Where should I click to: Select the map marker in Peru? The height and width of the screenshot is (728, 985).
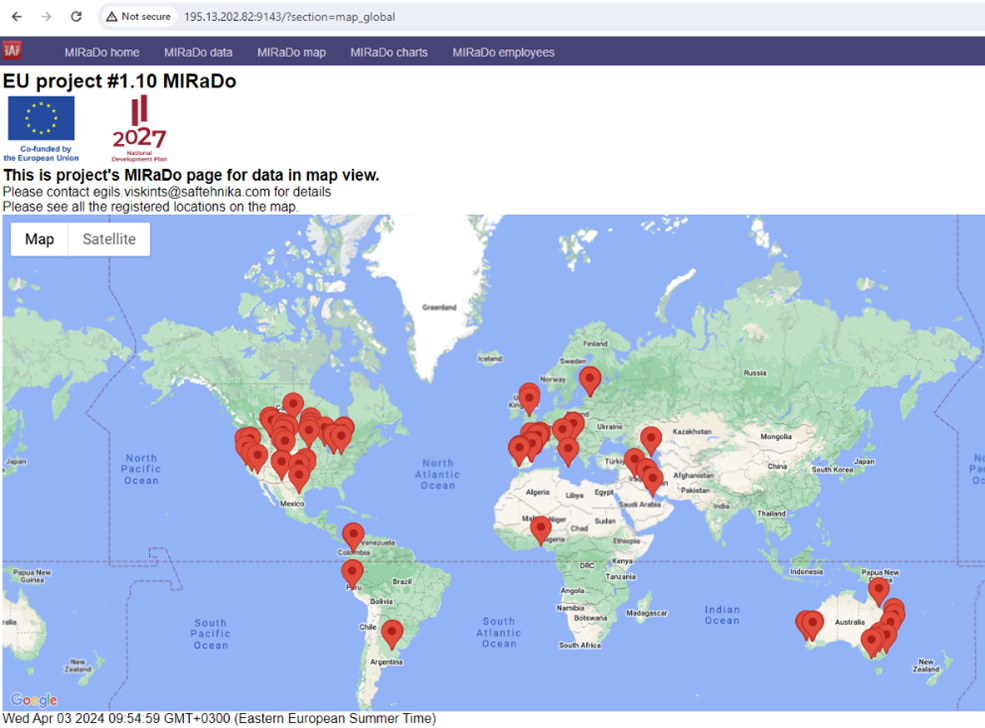click(352, 575)
